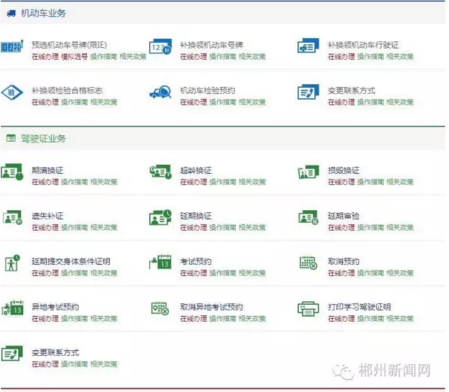Click the 延期提交身体条件证明 title text

pyautogui.click(x=71, y=262)
